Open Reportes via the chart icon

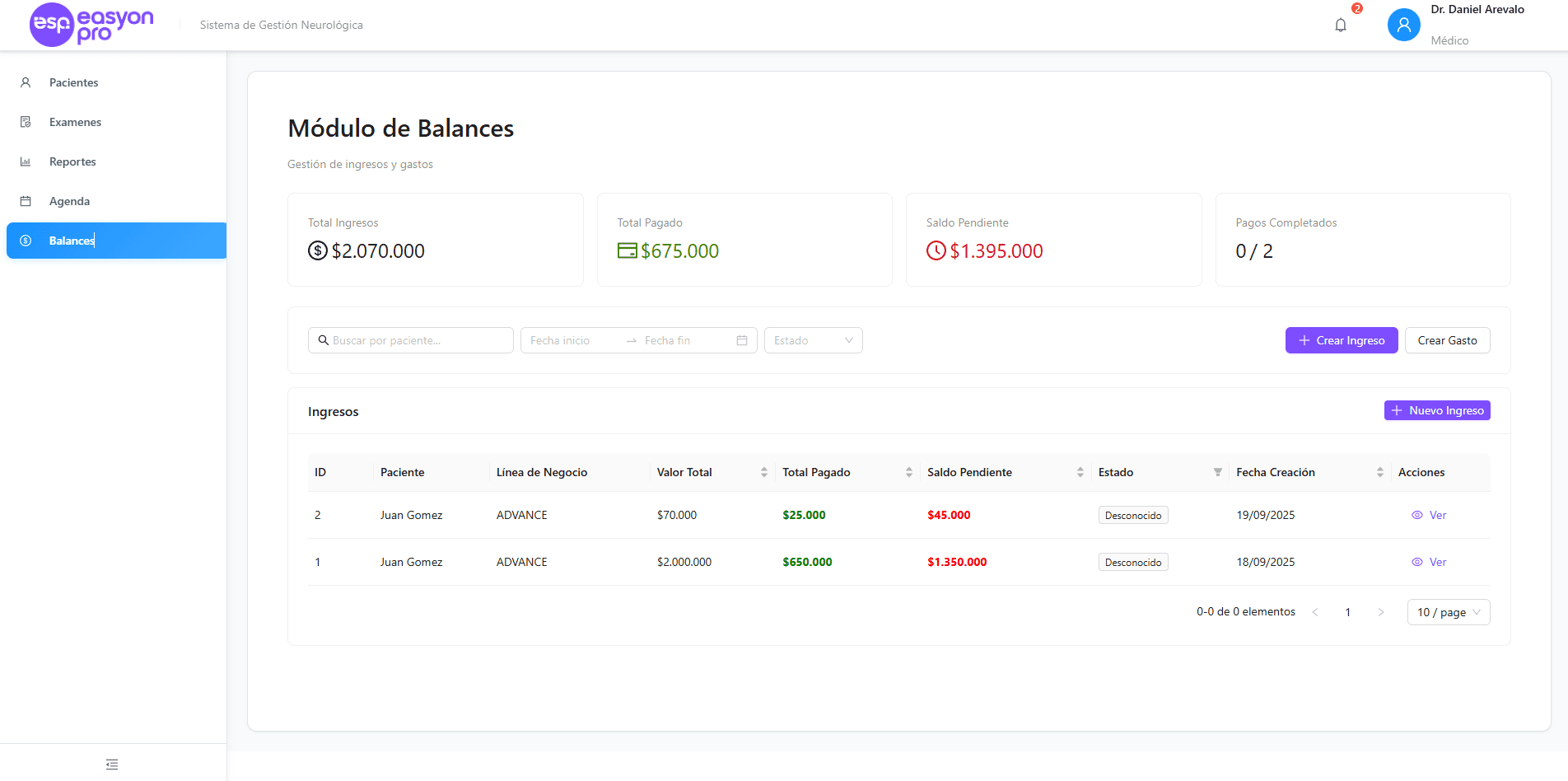click(25, 161)
